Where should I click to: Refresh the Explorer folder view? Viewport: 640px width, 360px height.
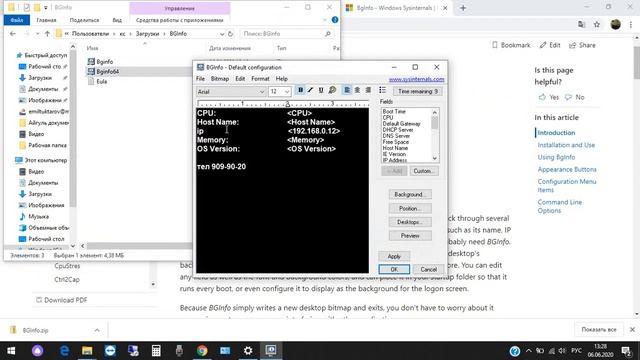click(230, 34)
